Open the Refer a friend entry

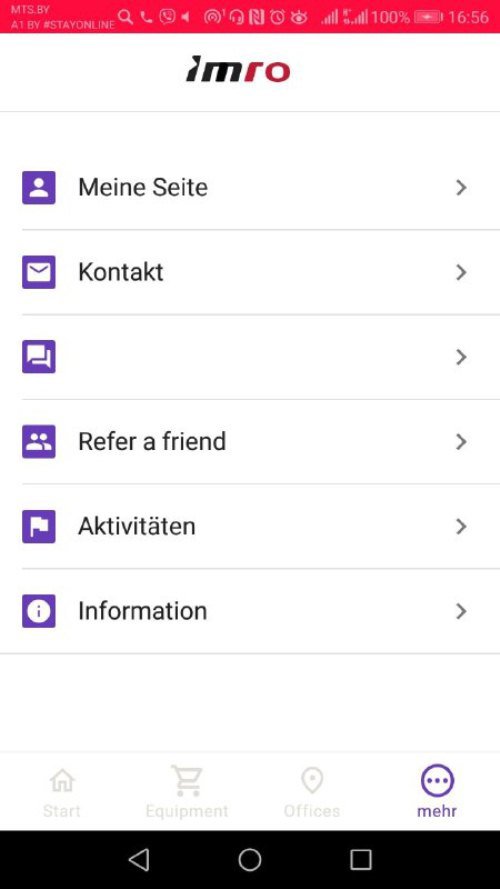point(250,442)
